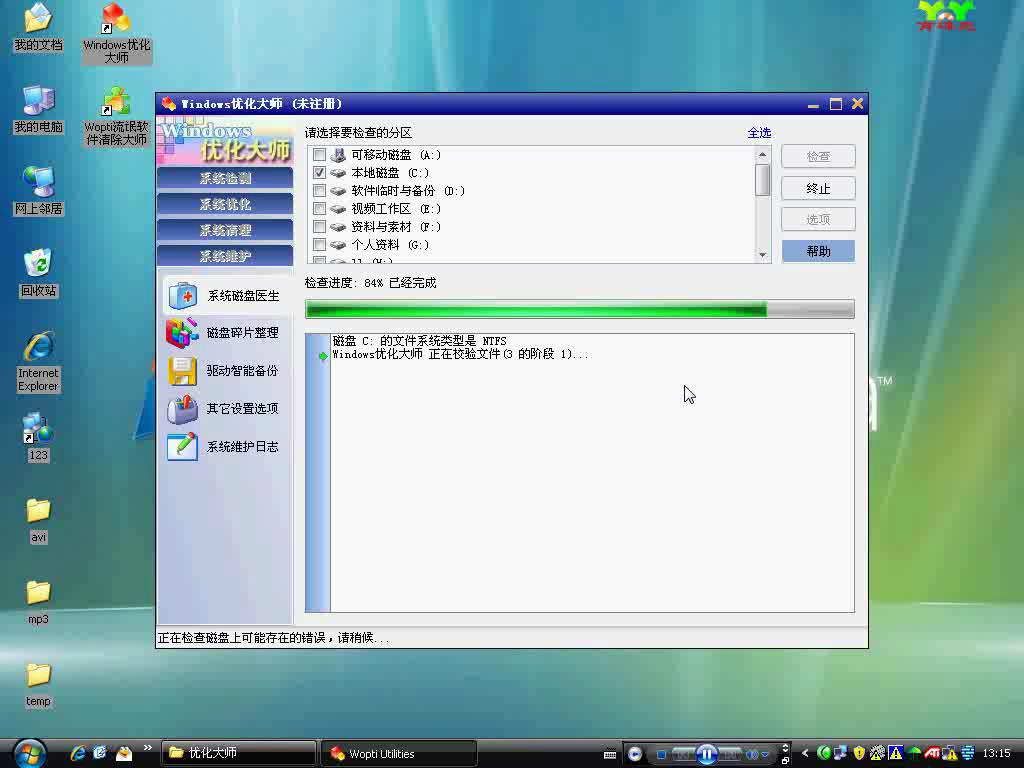Click log line 正在校验文件(3 的阶段 1)
The image size is (1024, 768).
pos(461,354)
